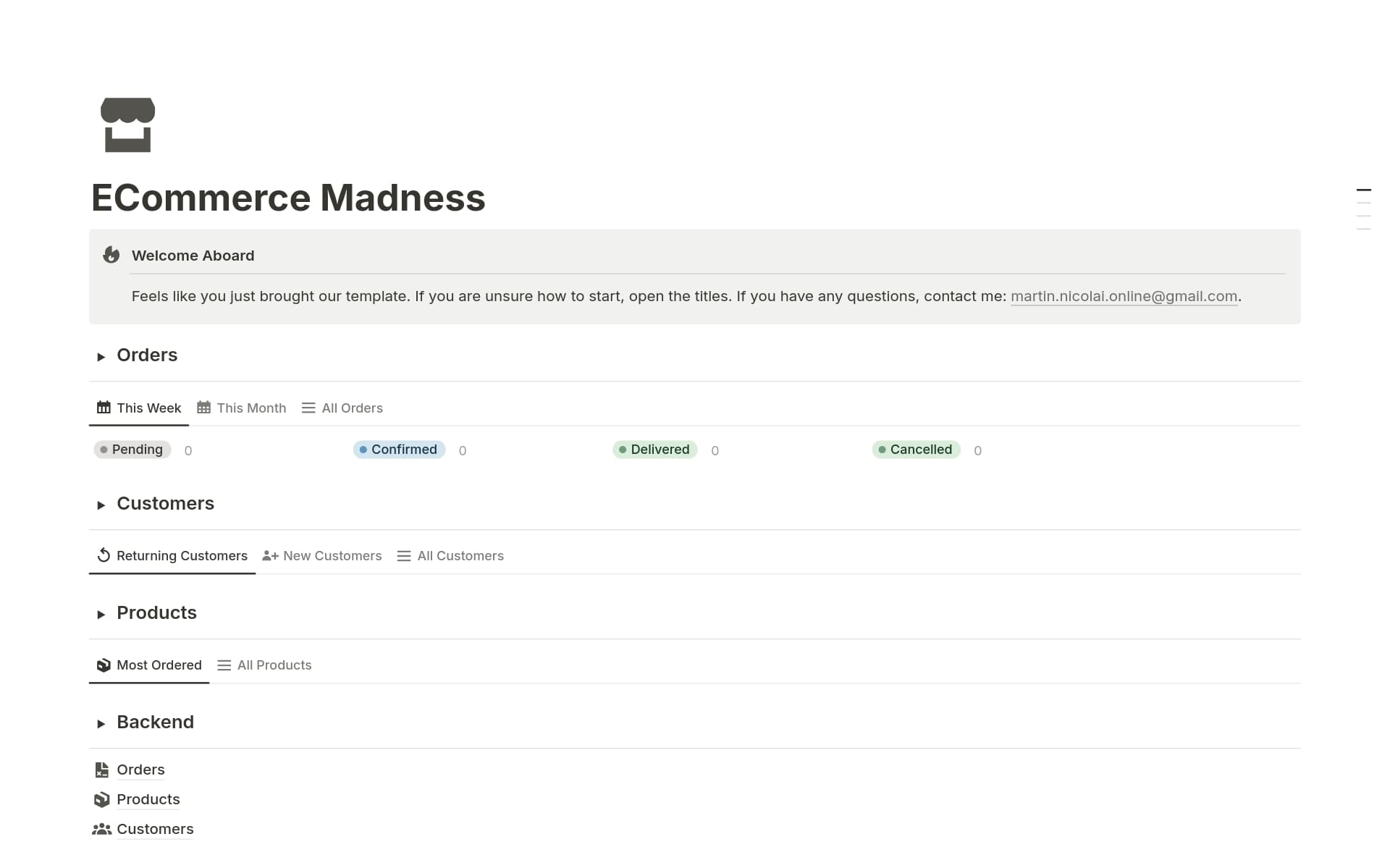Click the Delivered status tag

pyautogui.click(x=654, y=450)
